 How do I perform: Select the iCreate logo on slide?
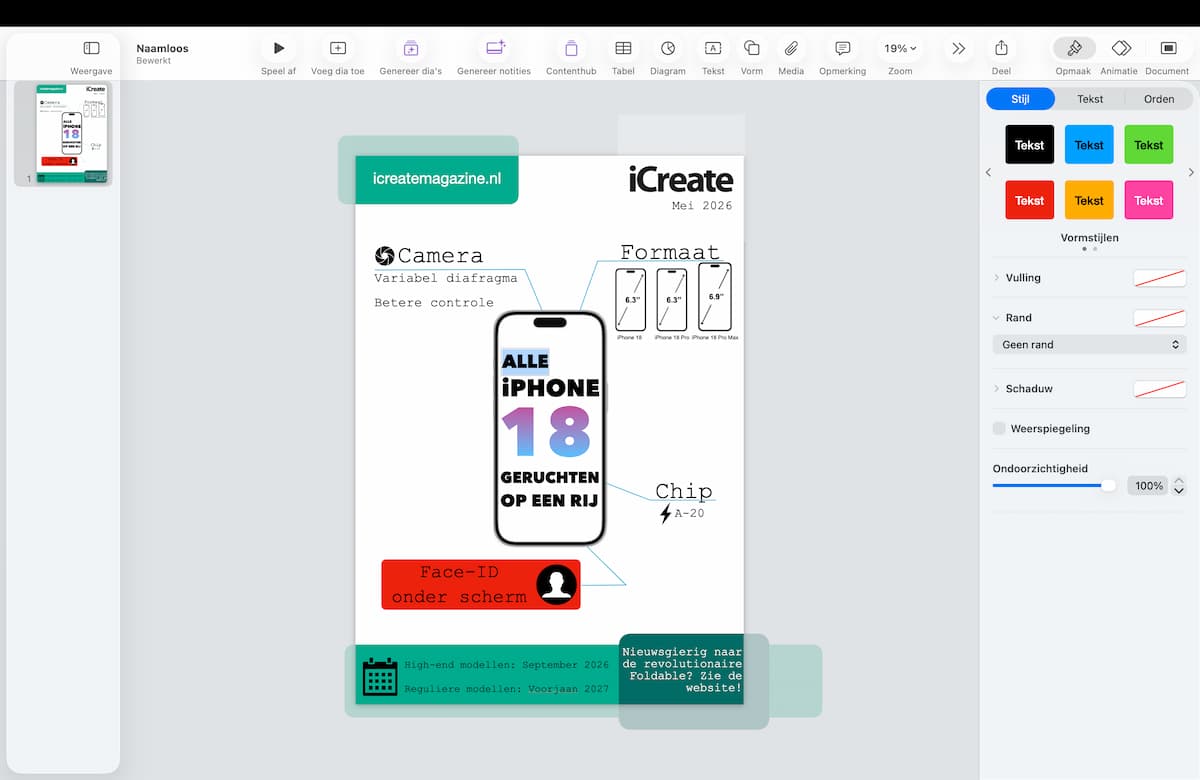(x=681, y=180)
